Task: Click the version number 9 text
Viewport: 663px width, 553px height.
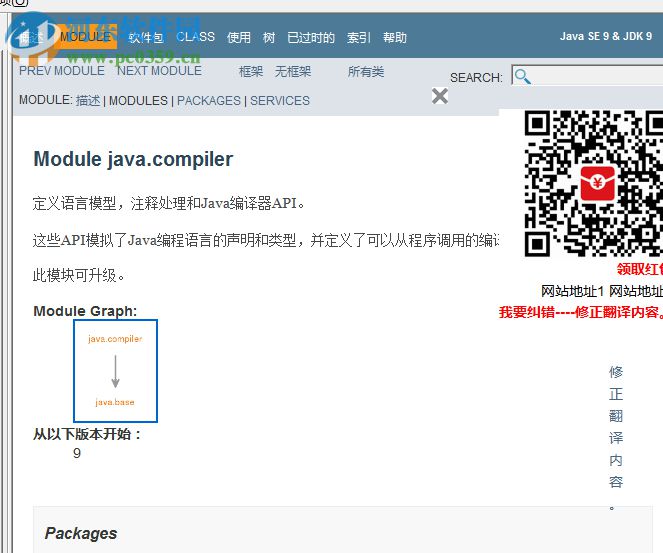Action: 77,453
